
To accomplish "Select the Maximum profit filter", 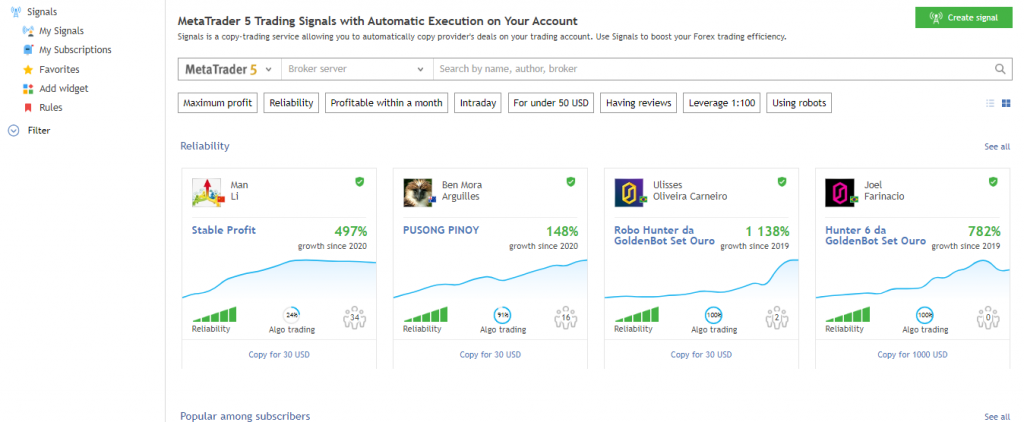I will coord(218,103).
